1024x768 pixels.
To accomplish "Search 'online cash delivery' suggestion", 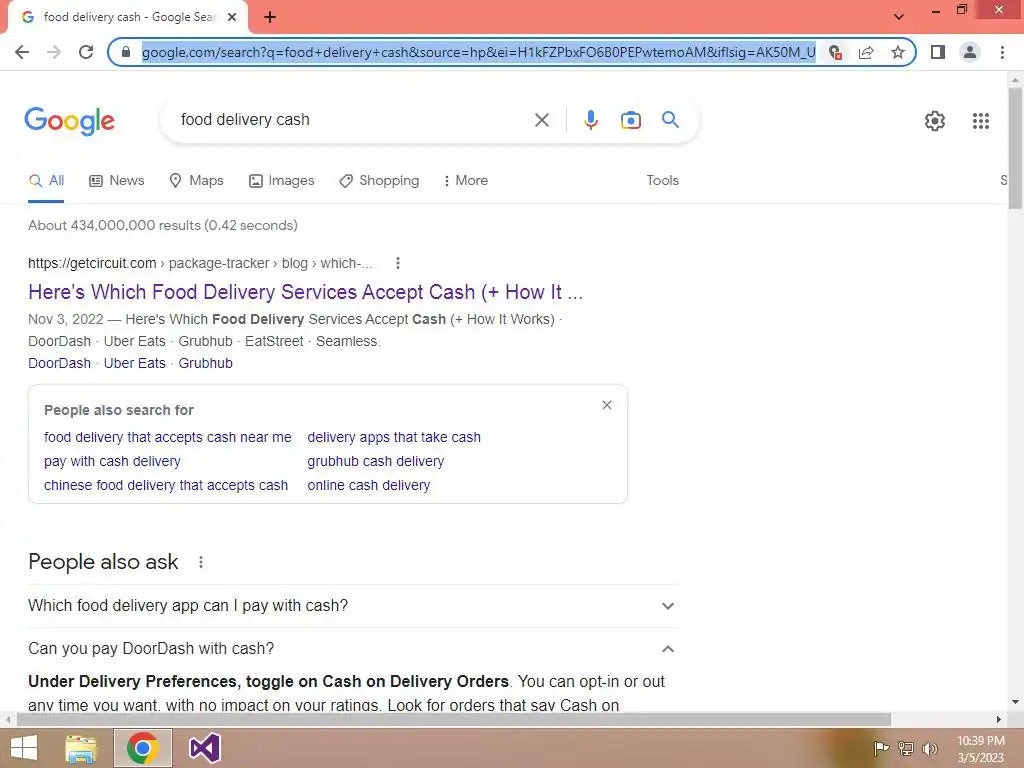I will 368,486.
